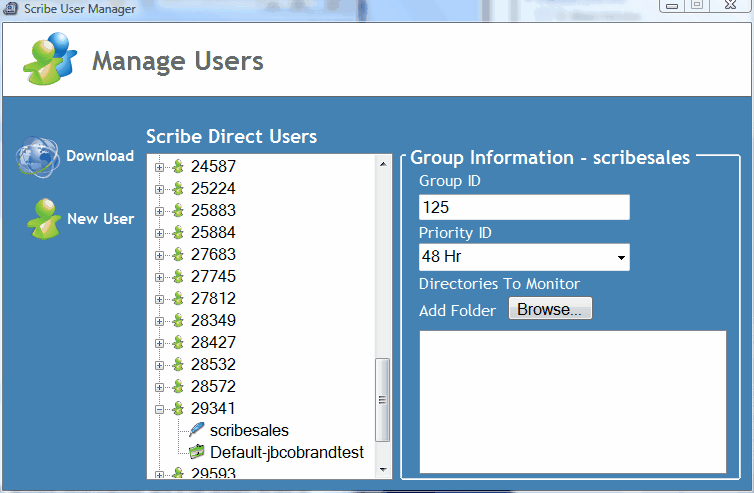Click the user icon next to 29341
Viewport: 754px width, 493px height.
(178, 409)
